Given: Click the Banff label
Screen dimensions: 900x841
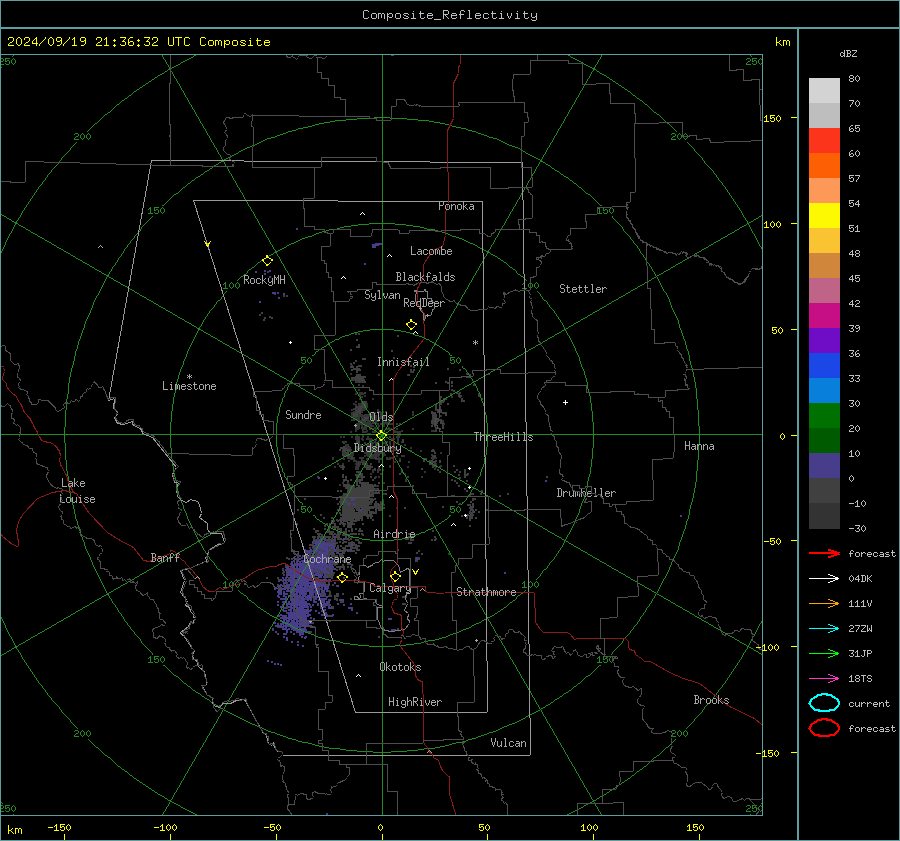Looking at the screenshot, I should click(x=165, y=558).
